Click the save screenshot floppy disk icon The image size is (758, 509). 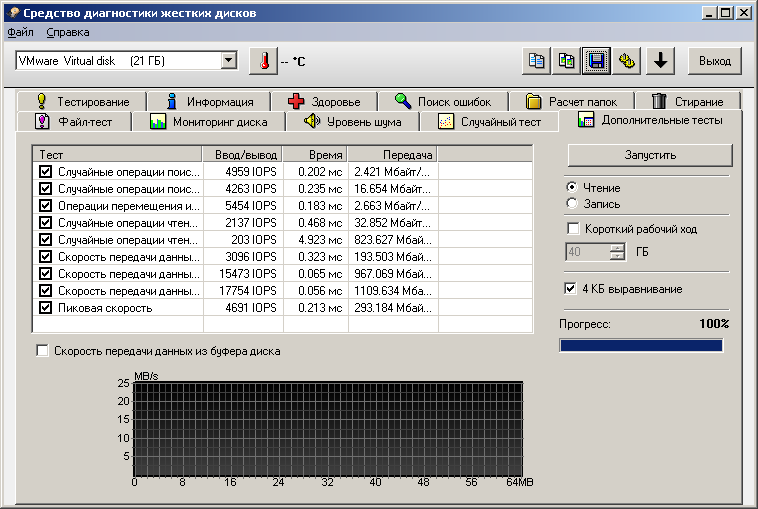[x=597, y=61]
